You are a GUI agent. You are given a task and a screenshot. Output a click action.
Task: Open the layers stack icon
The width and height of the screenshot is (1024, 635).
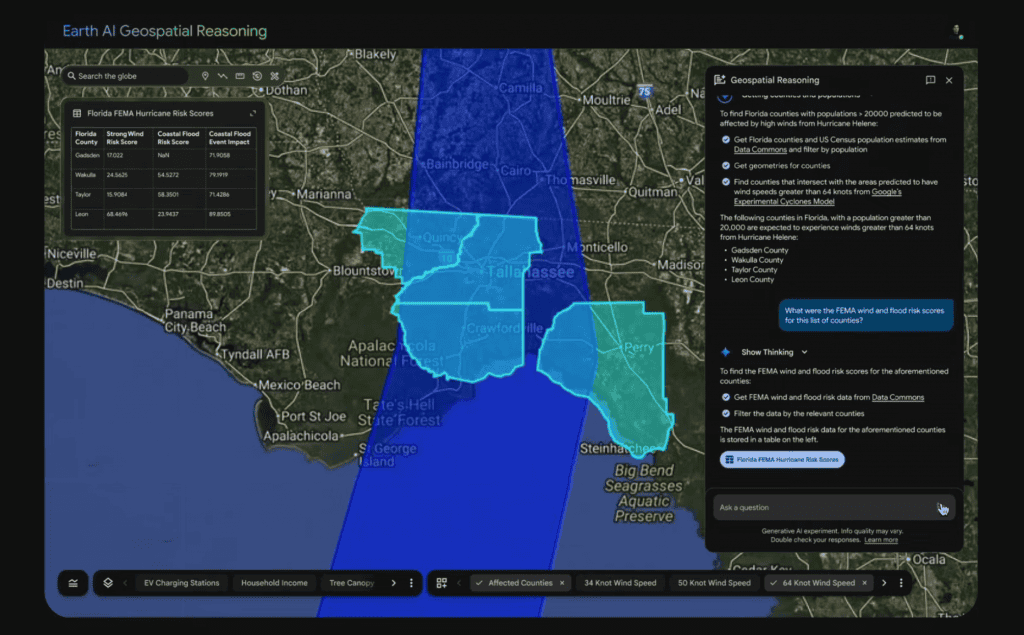(108, 583)
